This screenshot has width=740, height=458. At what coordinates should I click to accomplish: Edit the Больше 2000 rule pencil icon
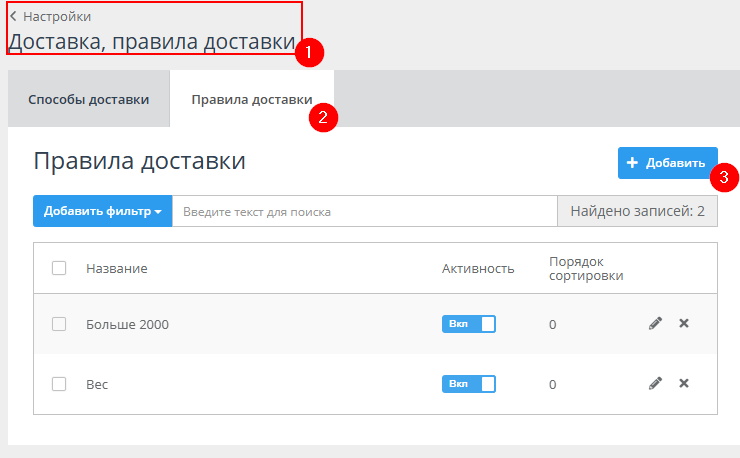[655, 323]
